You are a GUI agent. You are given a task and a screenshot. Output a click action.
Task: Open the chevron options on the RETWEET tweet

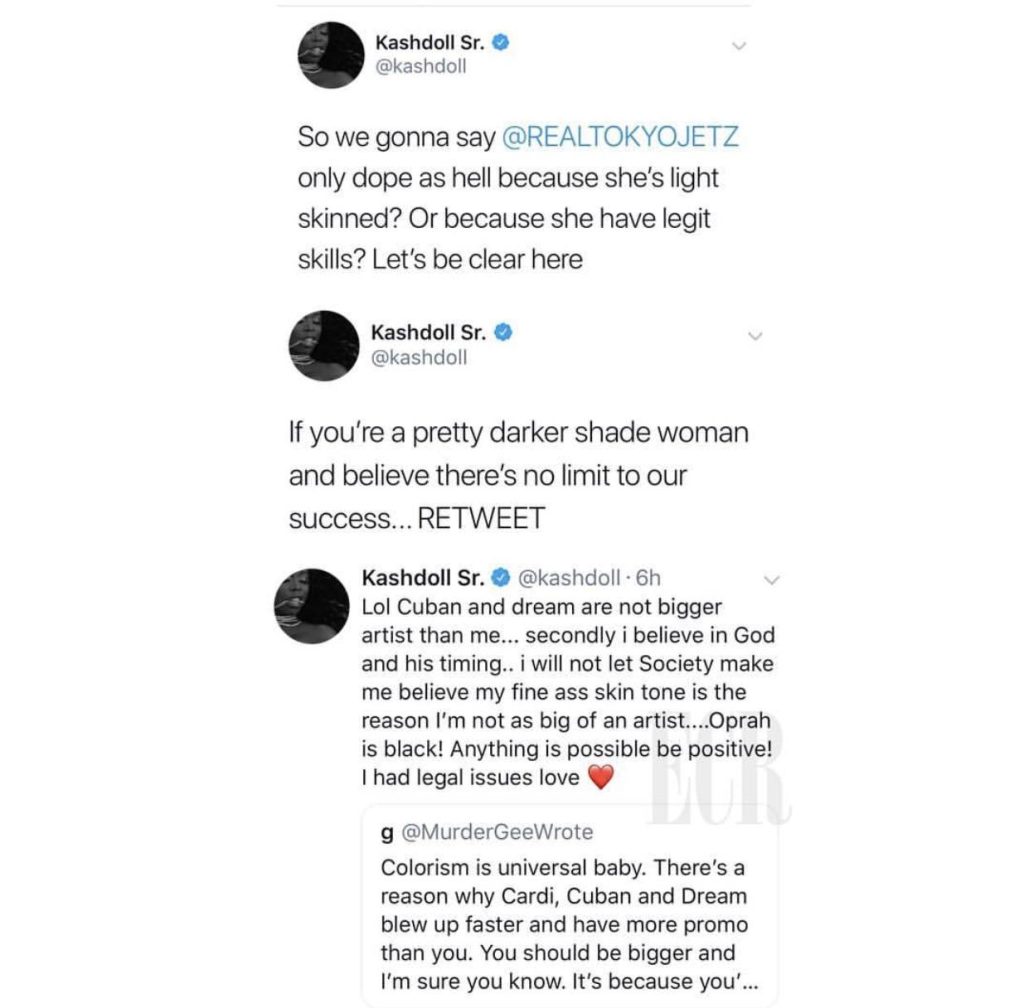point(755,336)
